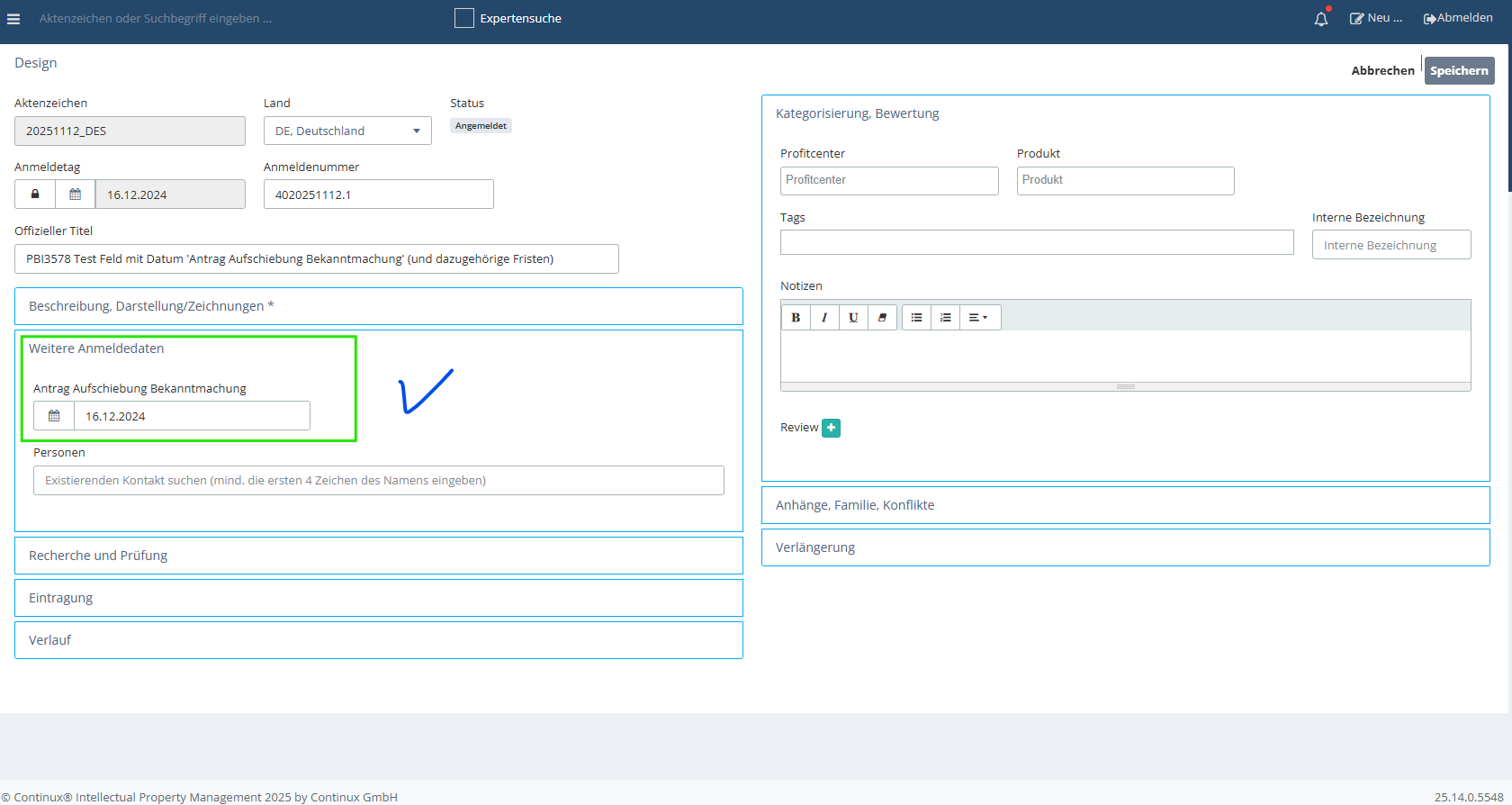This screenshot has height=805, width=1512.
Task: Cancel editing with Abbrechen
Action: [x=1382, y=70]
